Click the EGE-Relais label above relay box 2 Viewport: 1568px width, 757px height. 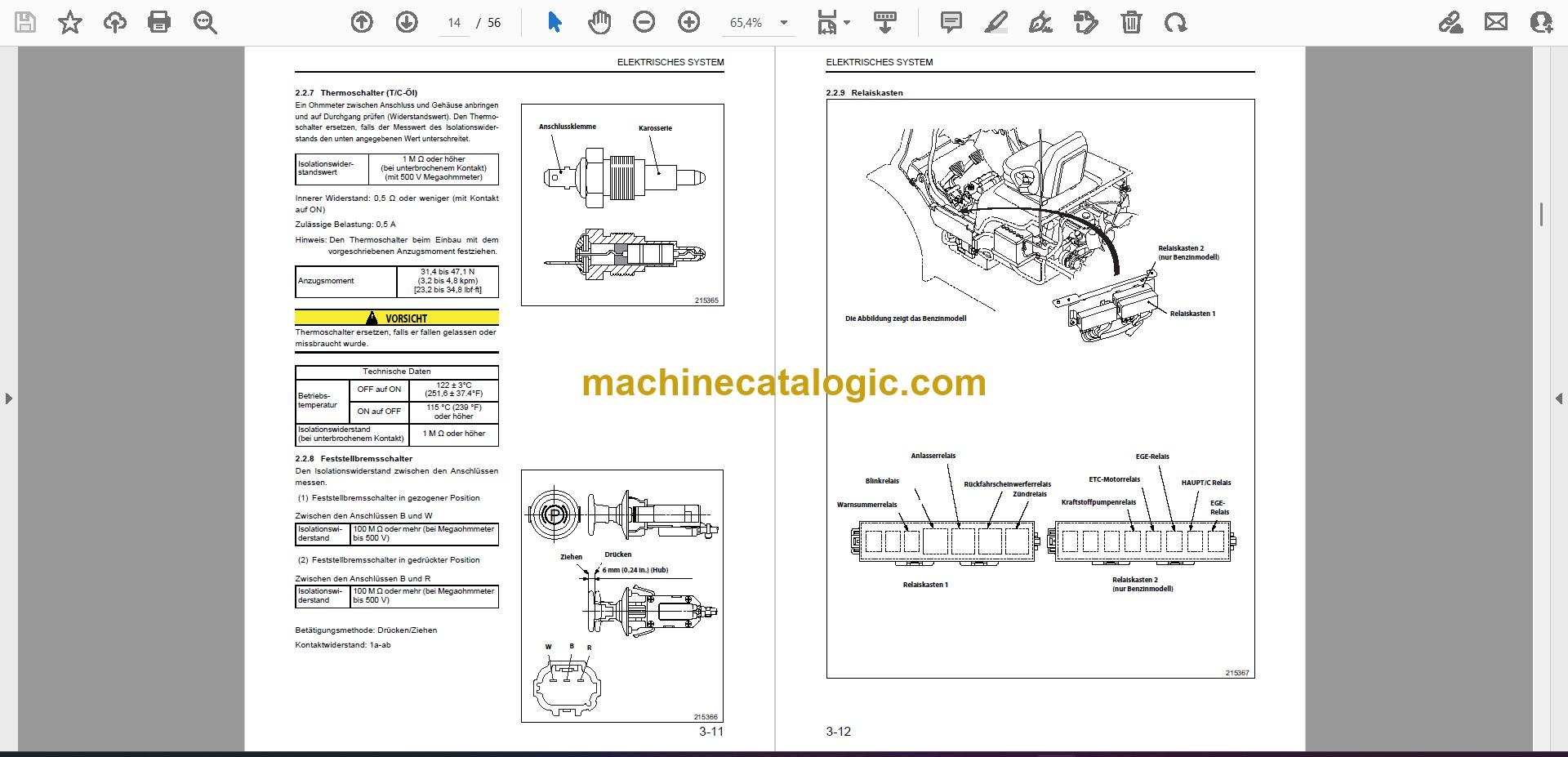point(1152,456)
